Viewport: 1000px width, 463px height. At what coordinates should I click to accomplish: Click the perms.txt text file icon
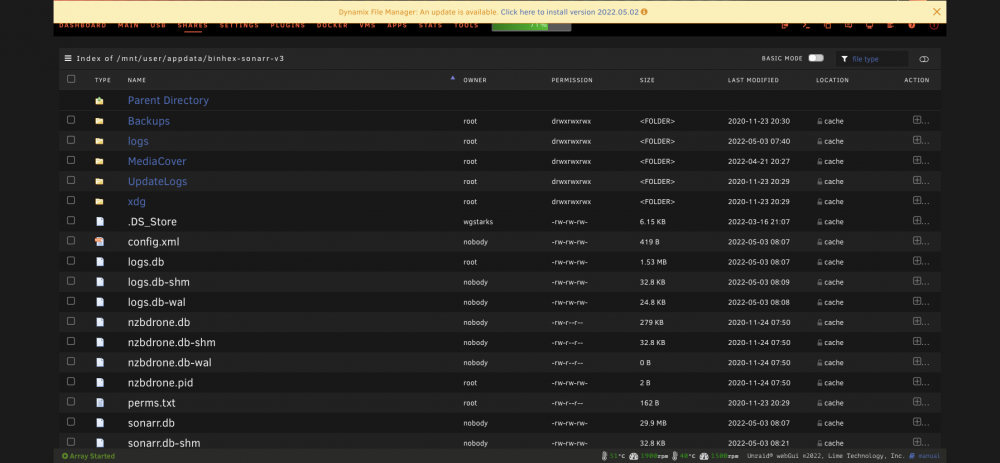click(x=99, y=403)
